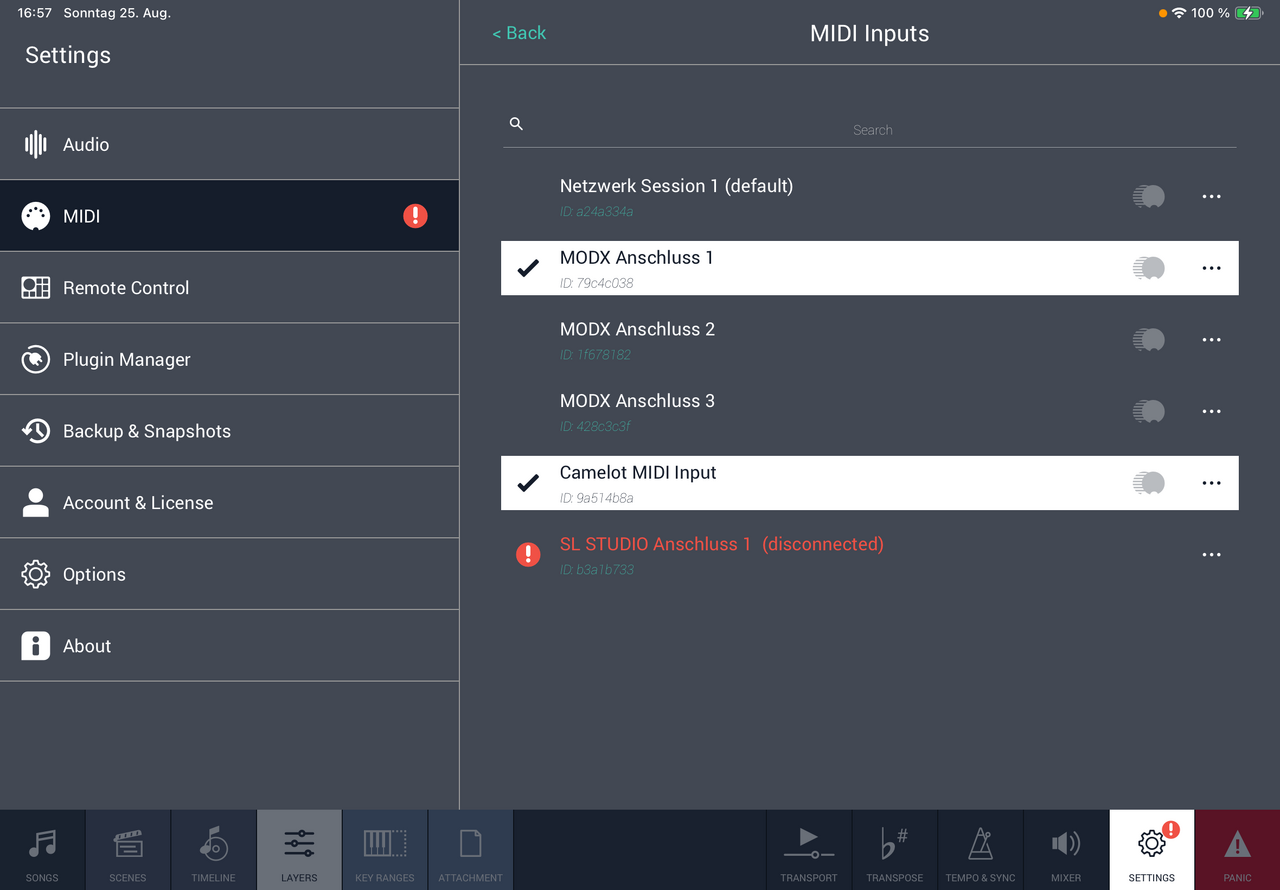Click the SL STUDIO disconnected error icon
Image resolution: width=1280 pixels, height=890 pixels.
point(528,554)
